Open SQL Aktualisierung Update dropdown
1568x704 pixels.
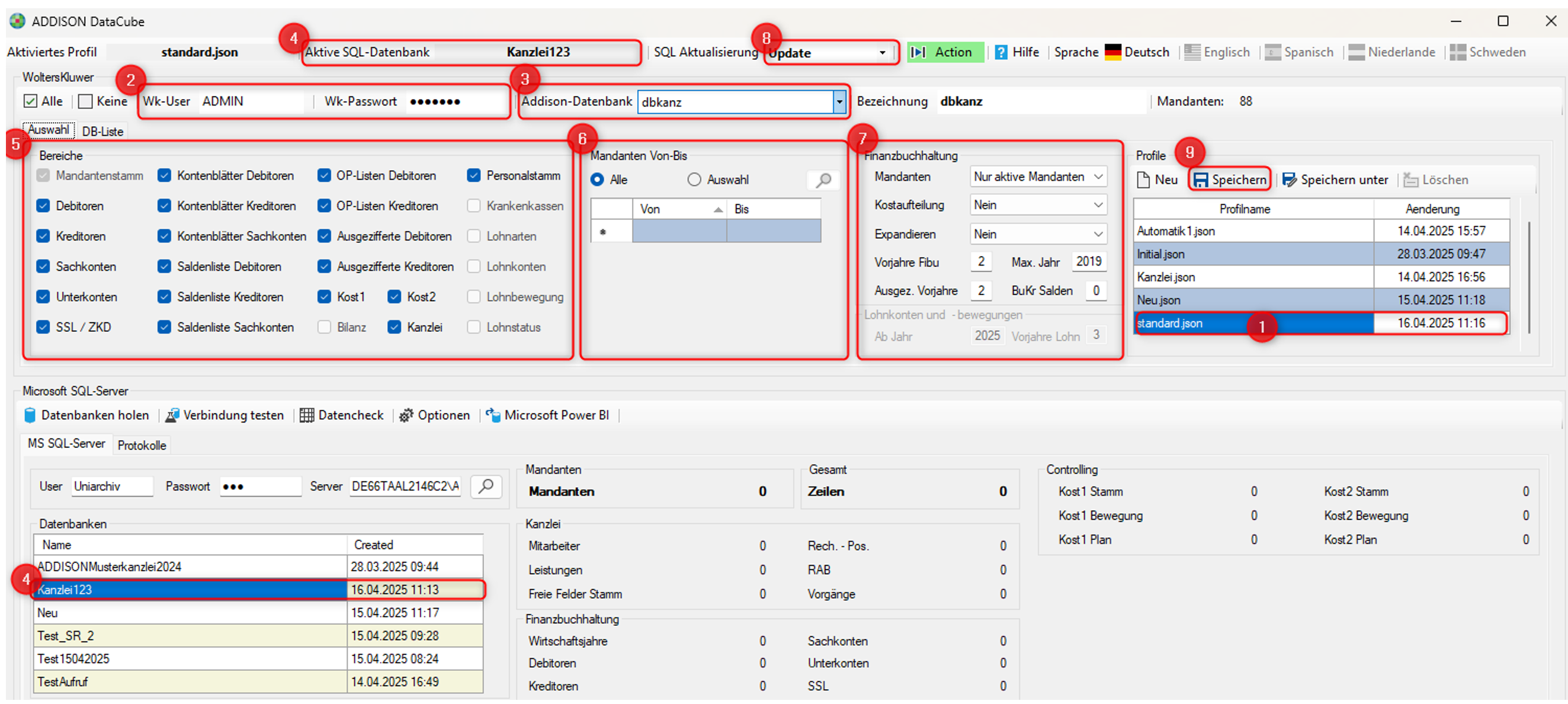click(883, 53)
